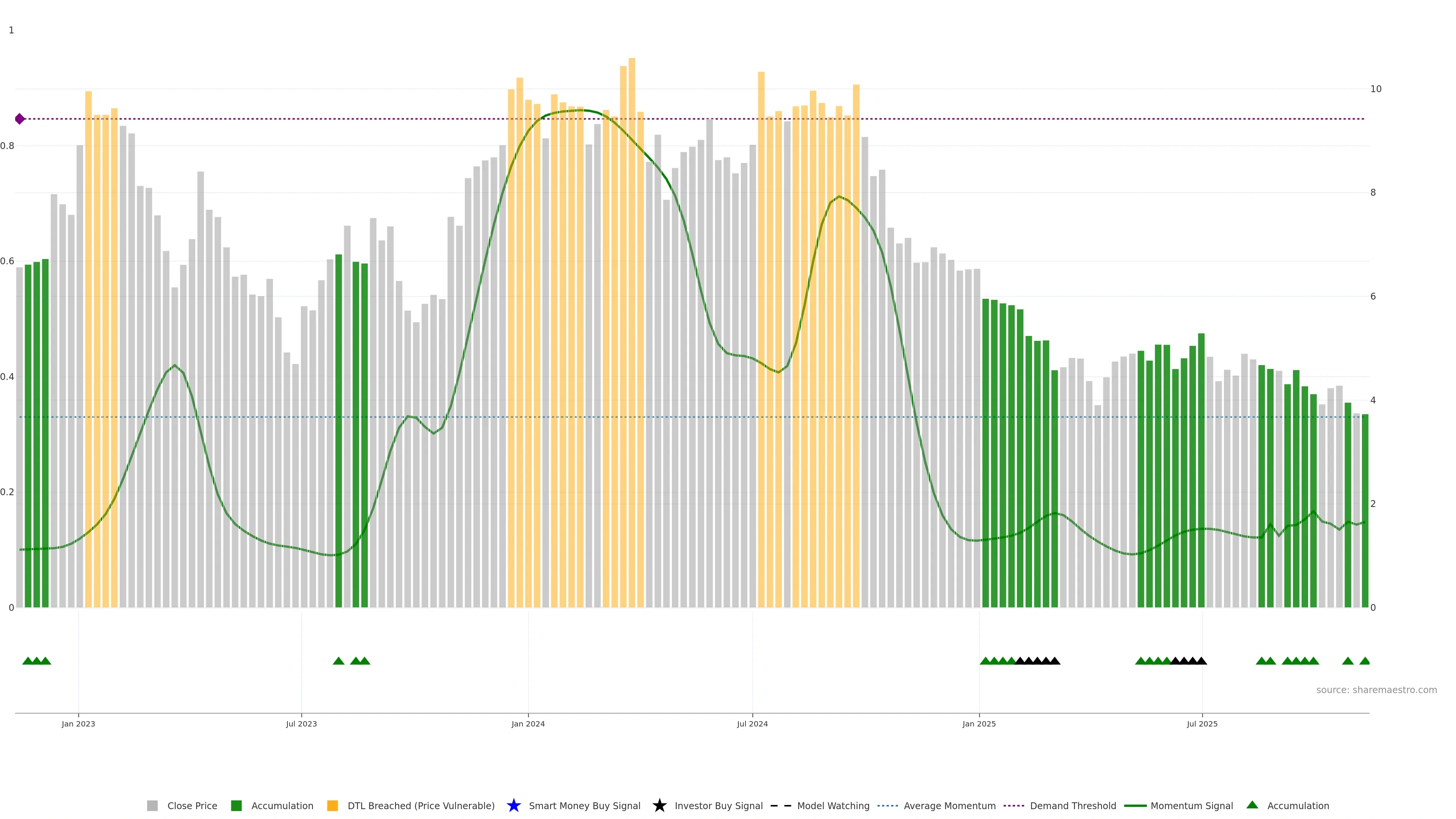Viewport: 1456px width, 819px height.
Task: Click the purple diamond Demand Threshold marker
Action: pyautogui.click(x=20, y=119)
